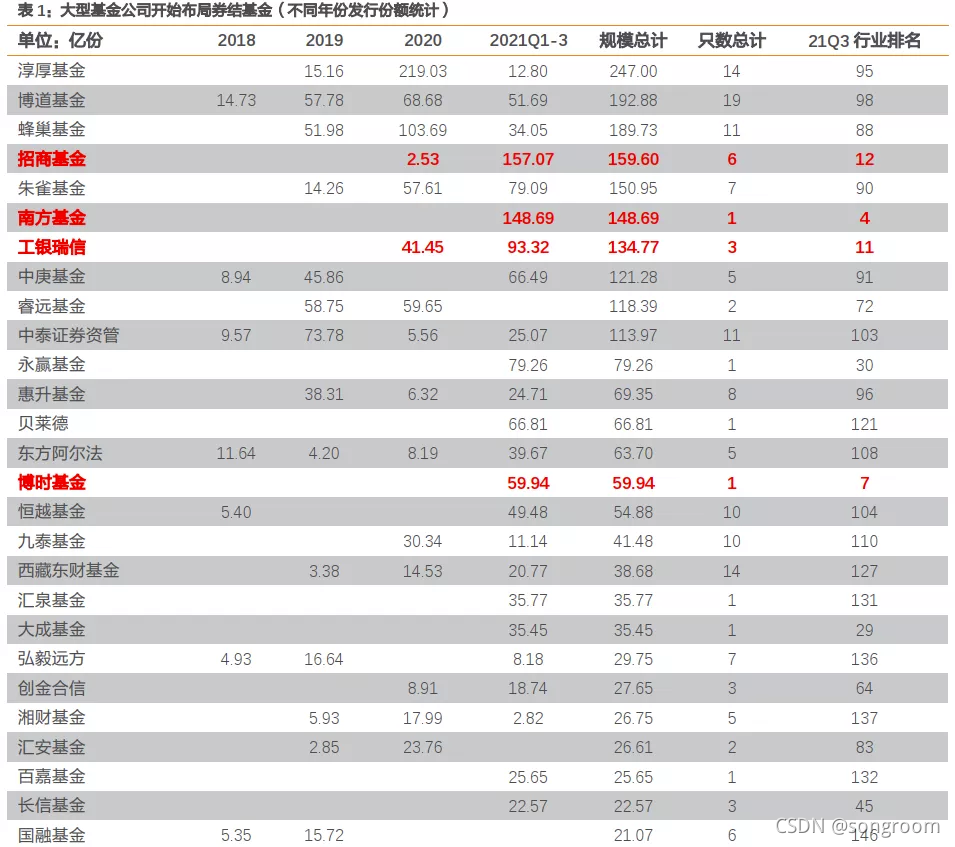955x847 pixels.
Task: Click value 8.91 in 创金合信 row
Action: (423, 689)
